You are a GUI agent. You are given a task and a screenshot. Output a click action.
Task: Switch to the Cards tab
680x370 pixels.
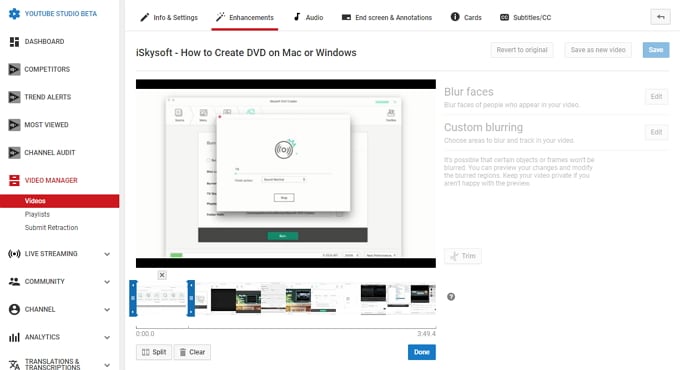pos(466,17)
